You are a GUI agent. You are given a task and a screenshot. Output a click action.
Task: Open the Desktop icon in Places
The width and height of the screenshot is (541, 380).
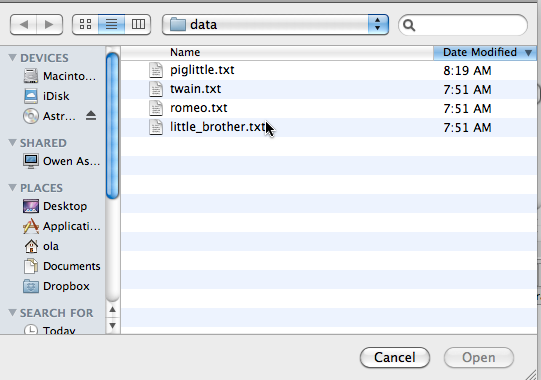tap(31, 206)
